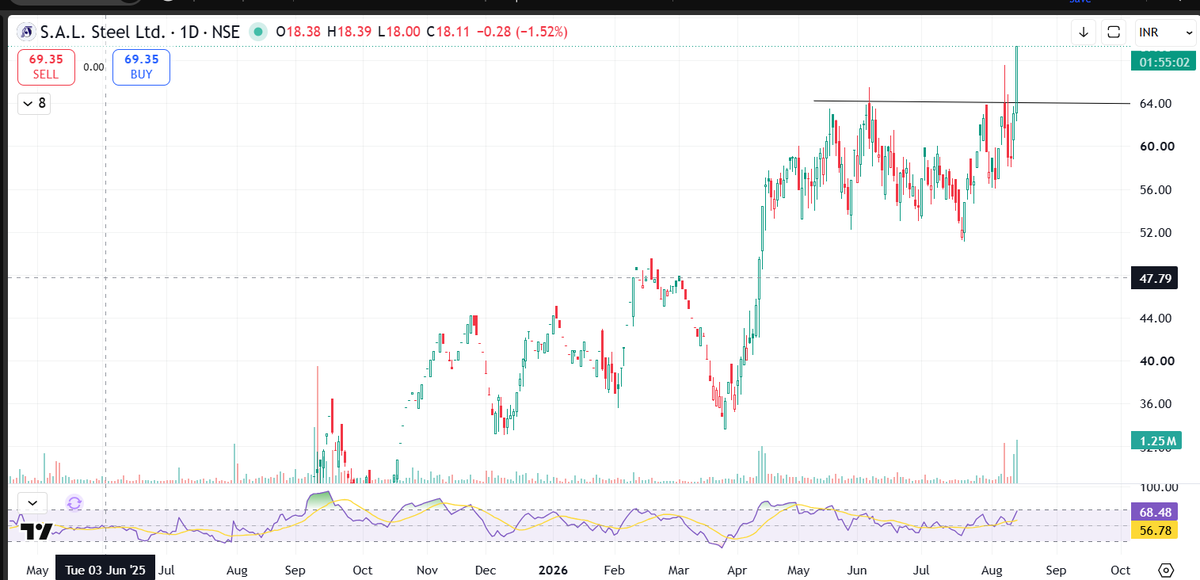Click the low price value L18.00
Image resolution: width=1200 pixels, height=580 pixels.
[400, 32]
